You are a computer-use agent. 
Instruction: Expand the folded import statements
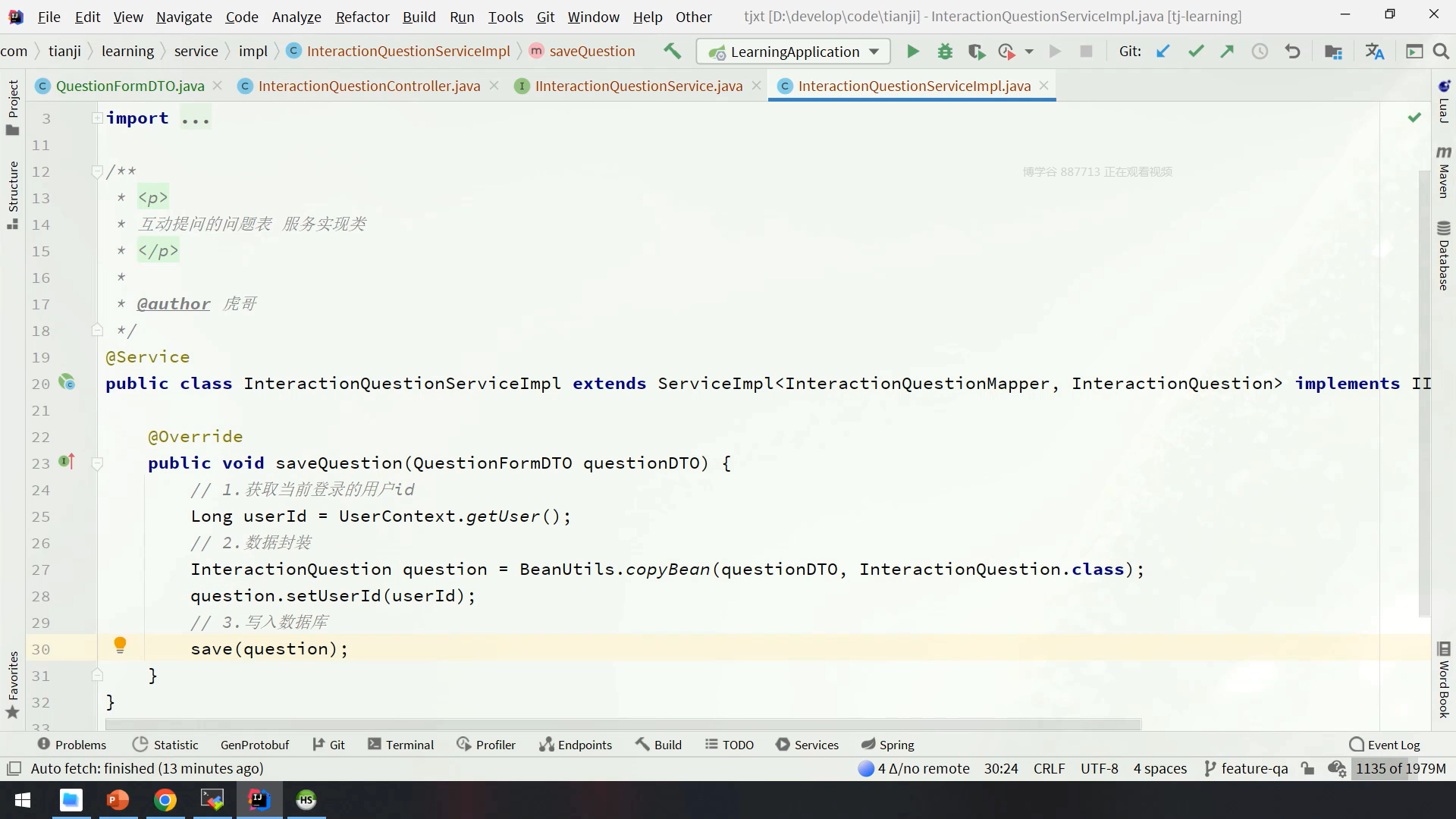pyautogui.click(x=97, y=118)
